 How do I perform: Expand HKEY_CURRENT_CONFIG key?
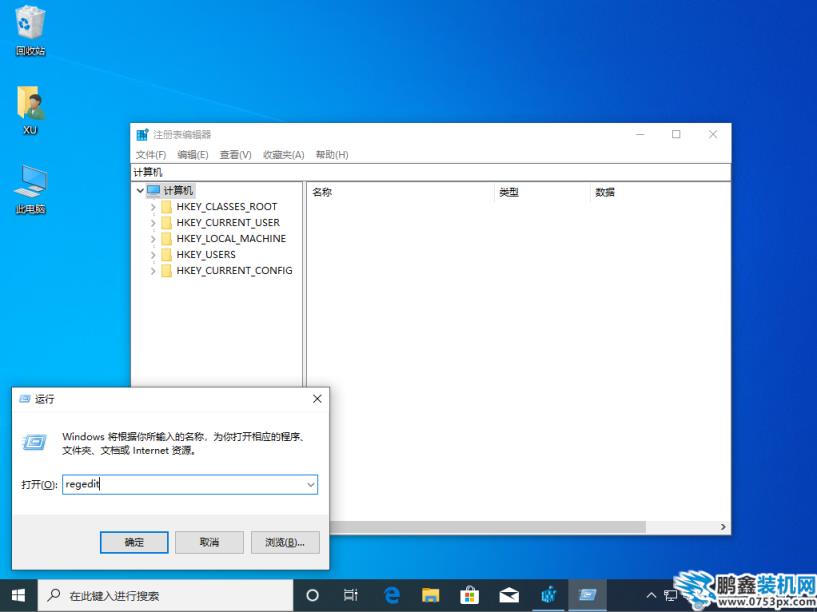(153, 271)
